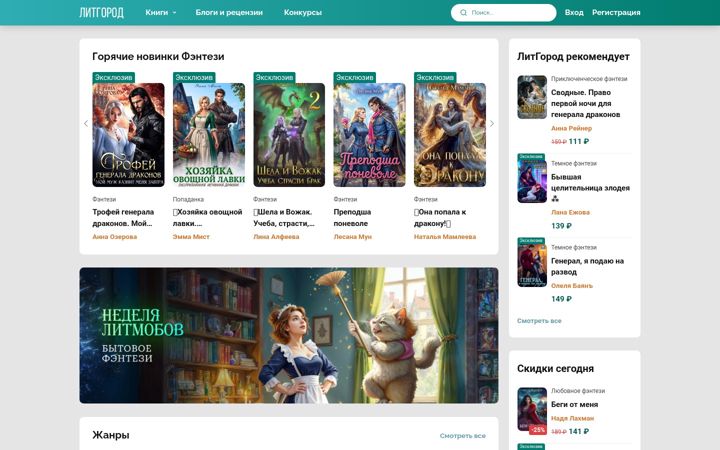Click the 111 ₽ discounted price
Viewport: 720px width, 450px height.
pyautogui.click(x=579, y=141)
